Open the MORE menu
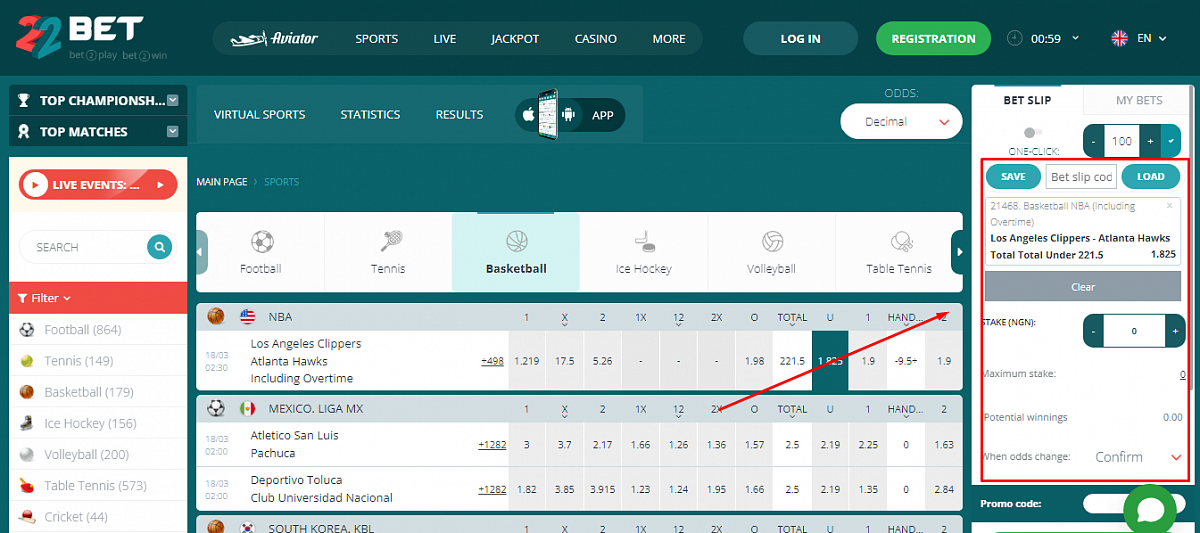 tap(669, 39)
